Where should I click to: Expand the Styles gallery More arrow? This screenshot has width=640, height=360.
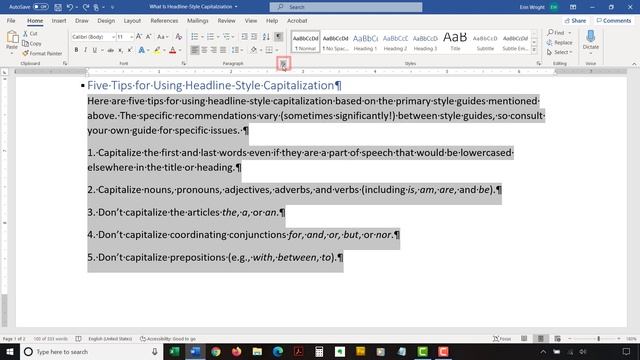pos(534,49)
